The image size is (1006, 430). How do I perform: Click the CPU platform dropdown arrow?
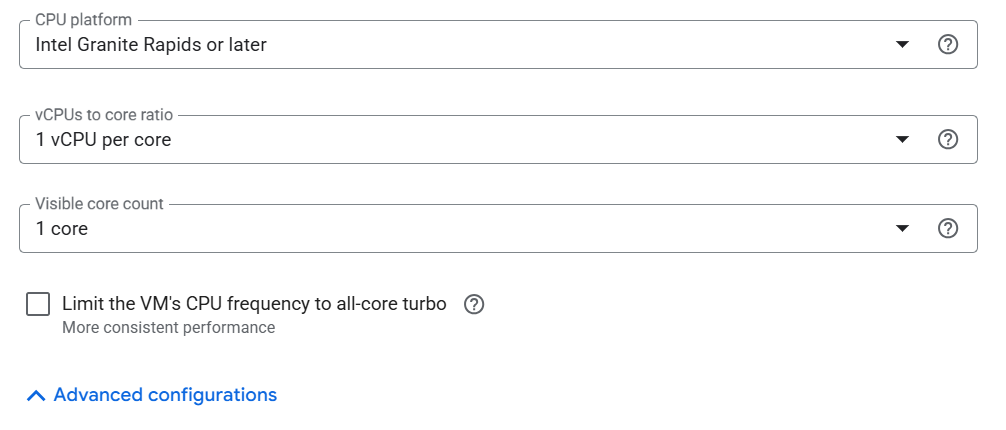(x=902, y=45)
